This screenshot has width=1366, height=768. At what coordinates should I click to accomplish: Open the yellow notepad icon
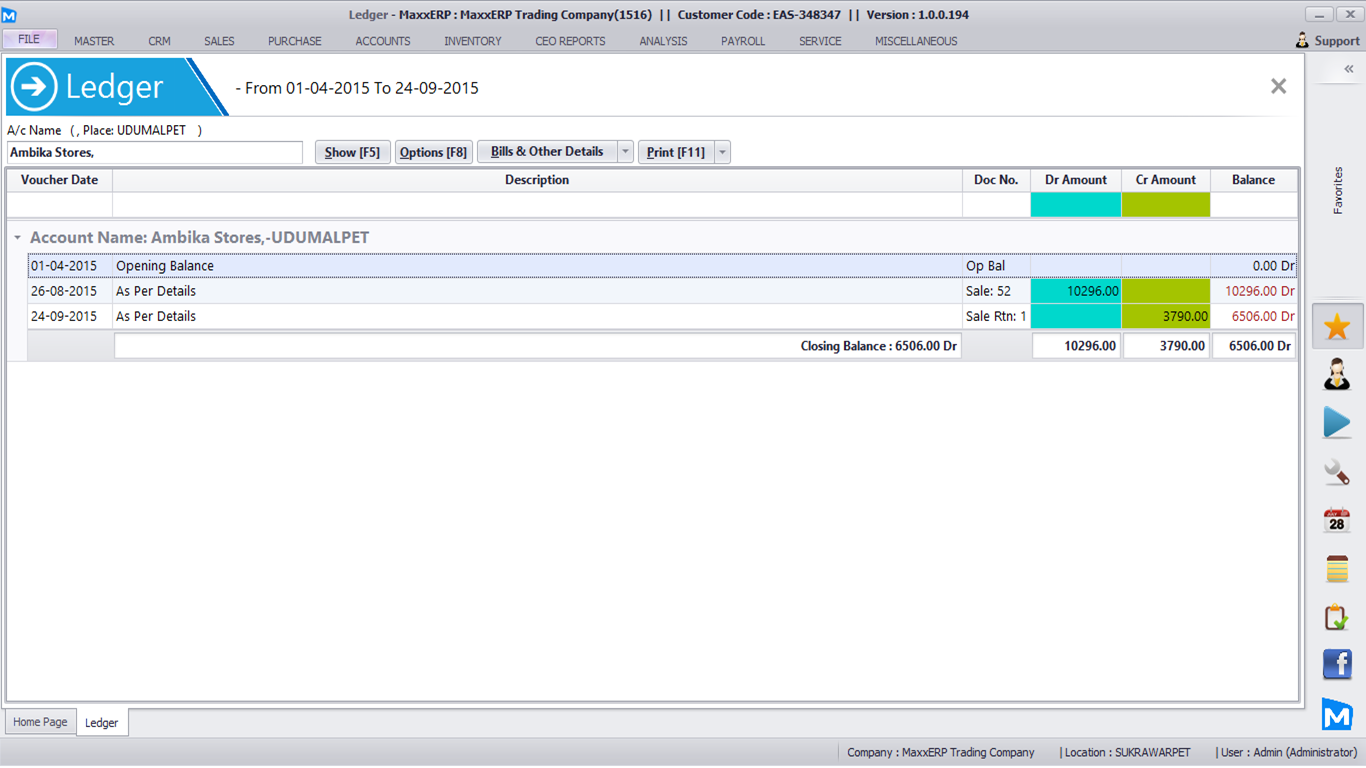pos(1337,568)
